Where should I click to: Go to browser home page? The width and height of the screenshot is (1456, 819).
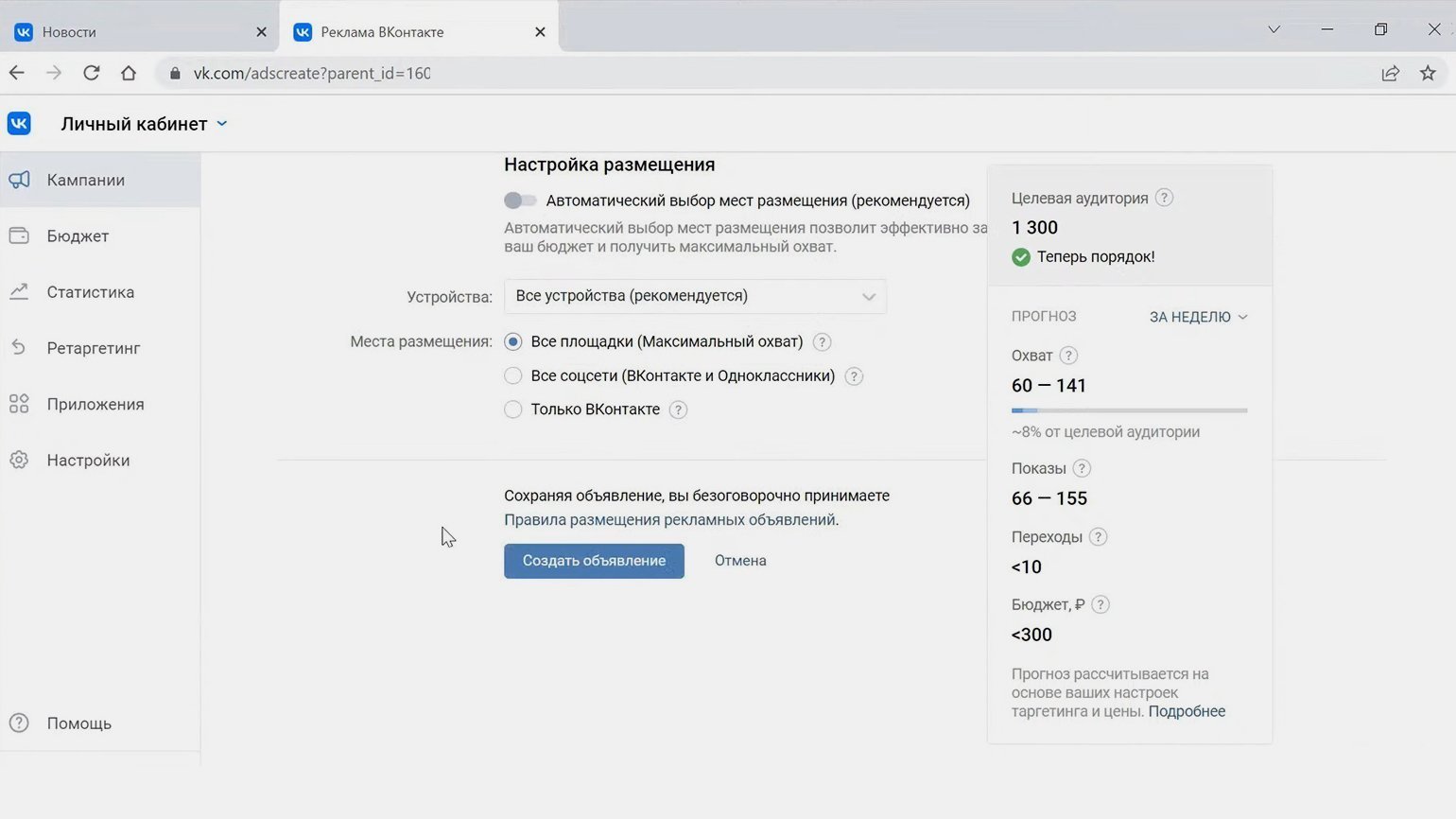click(129, 73)
